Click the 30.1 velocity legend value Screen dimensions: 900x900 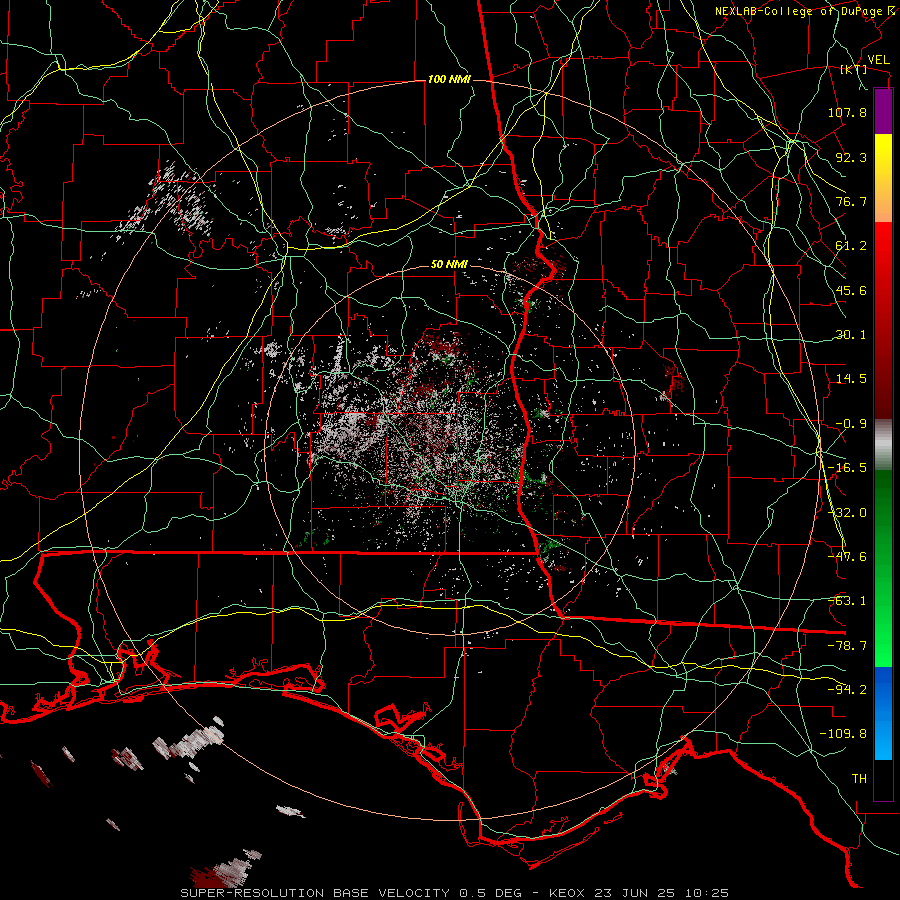coord(851,335)
